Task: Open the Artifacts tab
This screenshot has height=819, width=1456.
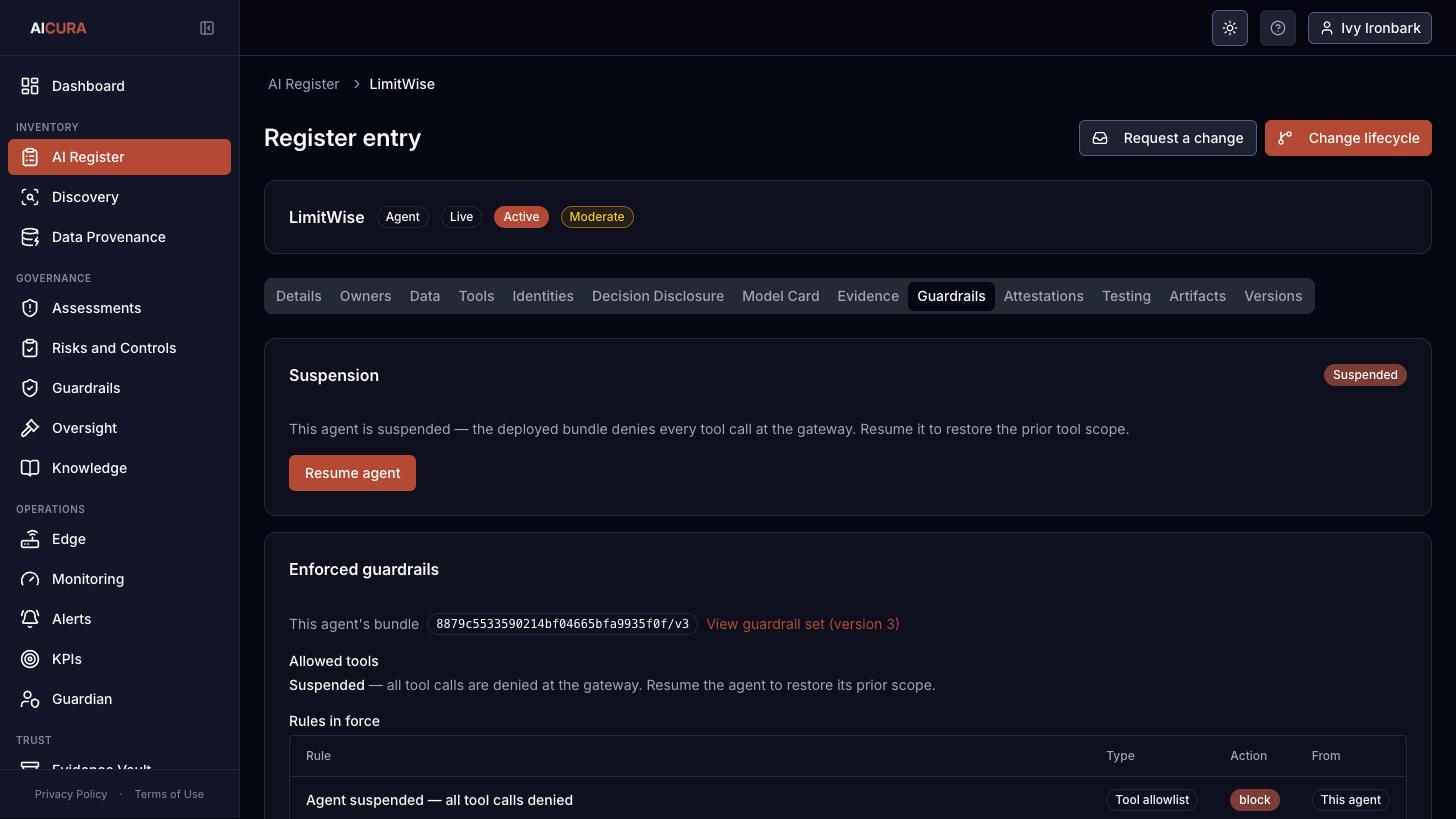Action: click(1197, 296)
